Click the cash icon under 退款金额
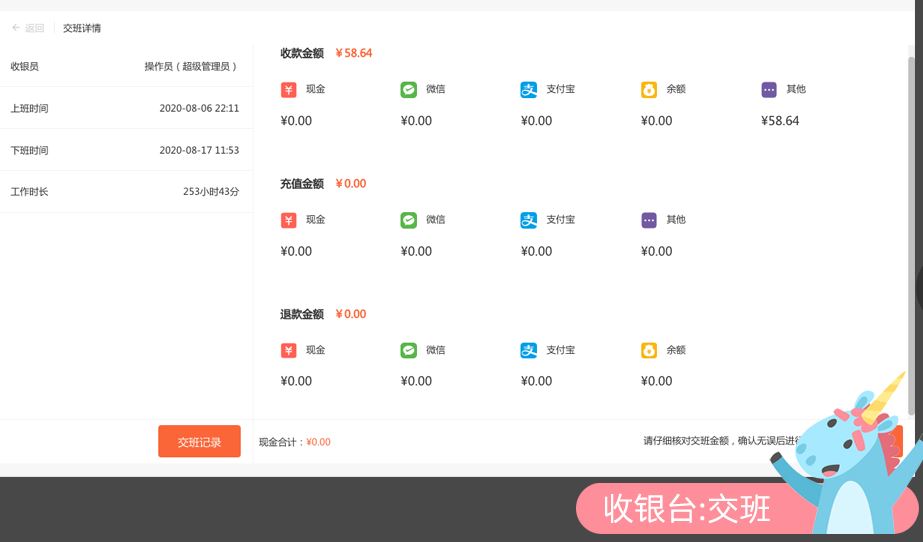 289,351
